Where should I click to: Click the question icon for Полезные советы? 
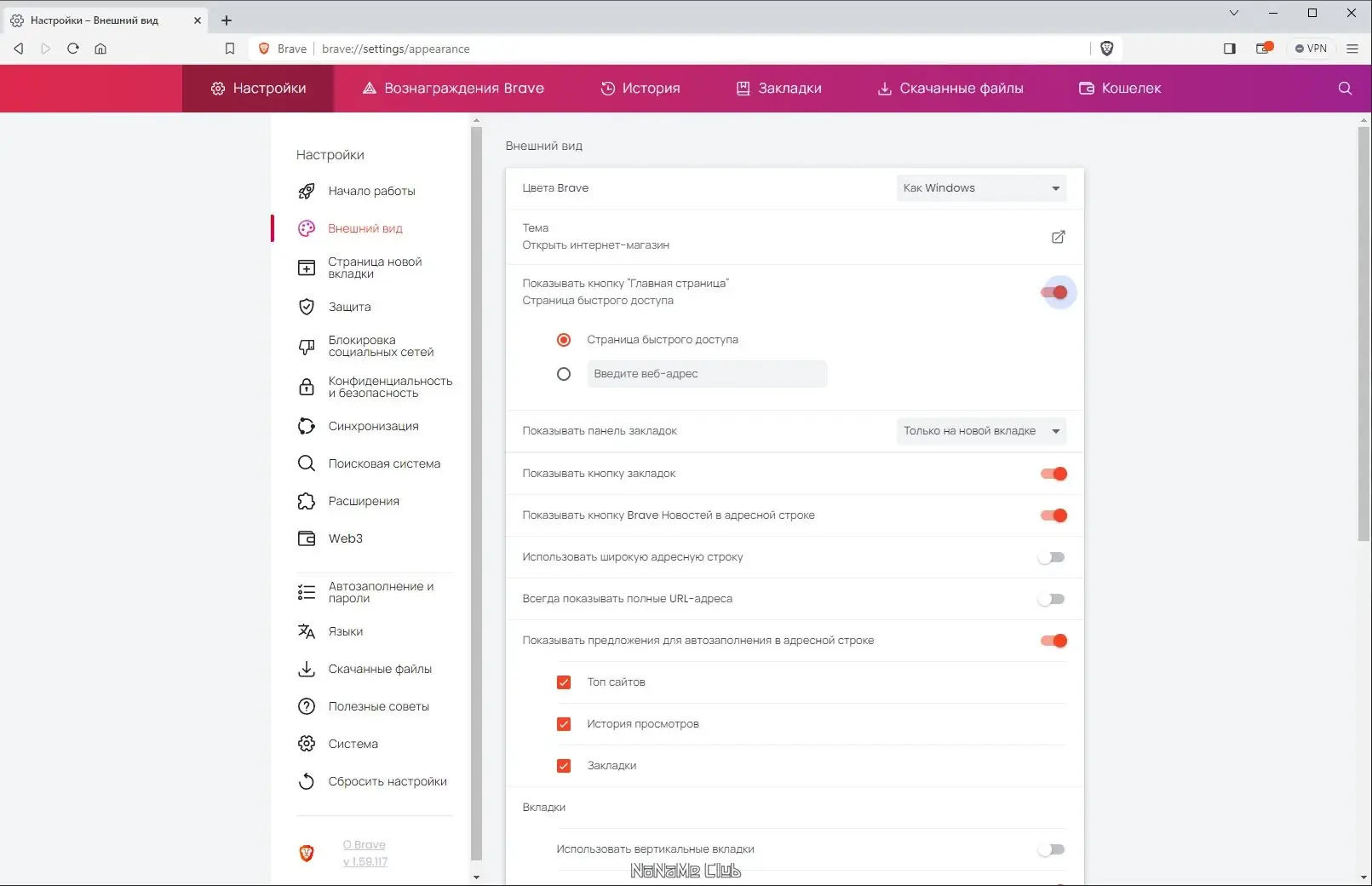click(307, 706)
